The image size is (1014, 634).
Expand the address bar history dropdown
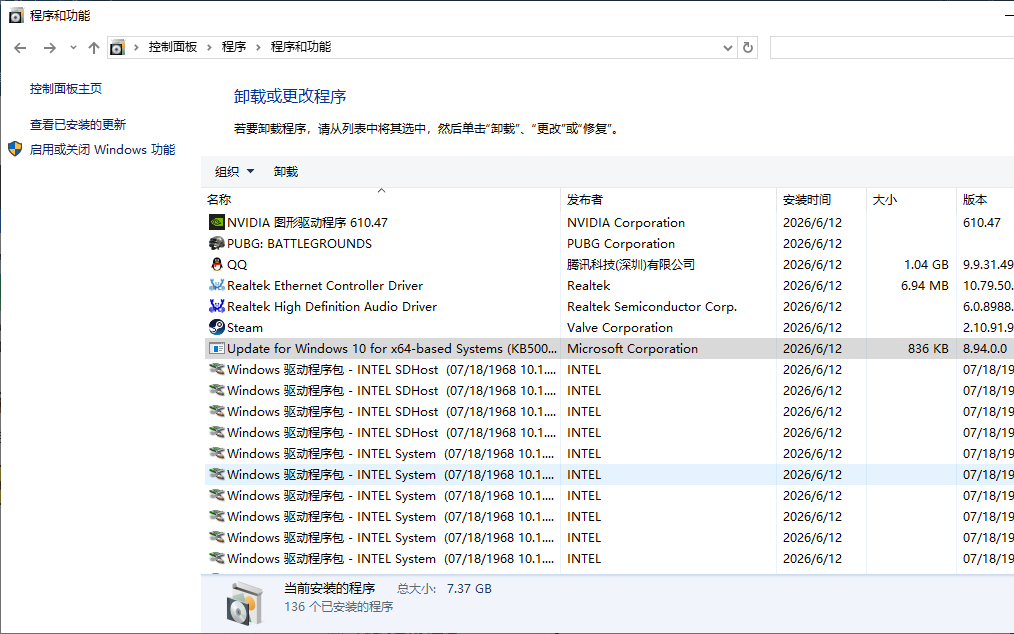pyautogui.click(x=728, y=47)
